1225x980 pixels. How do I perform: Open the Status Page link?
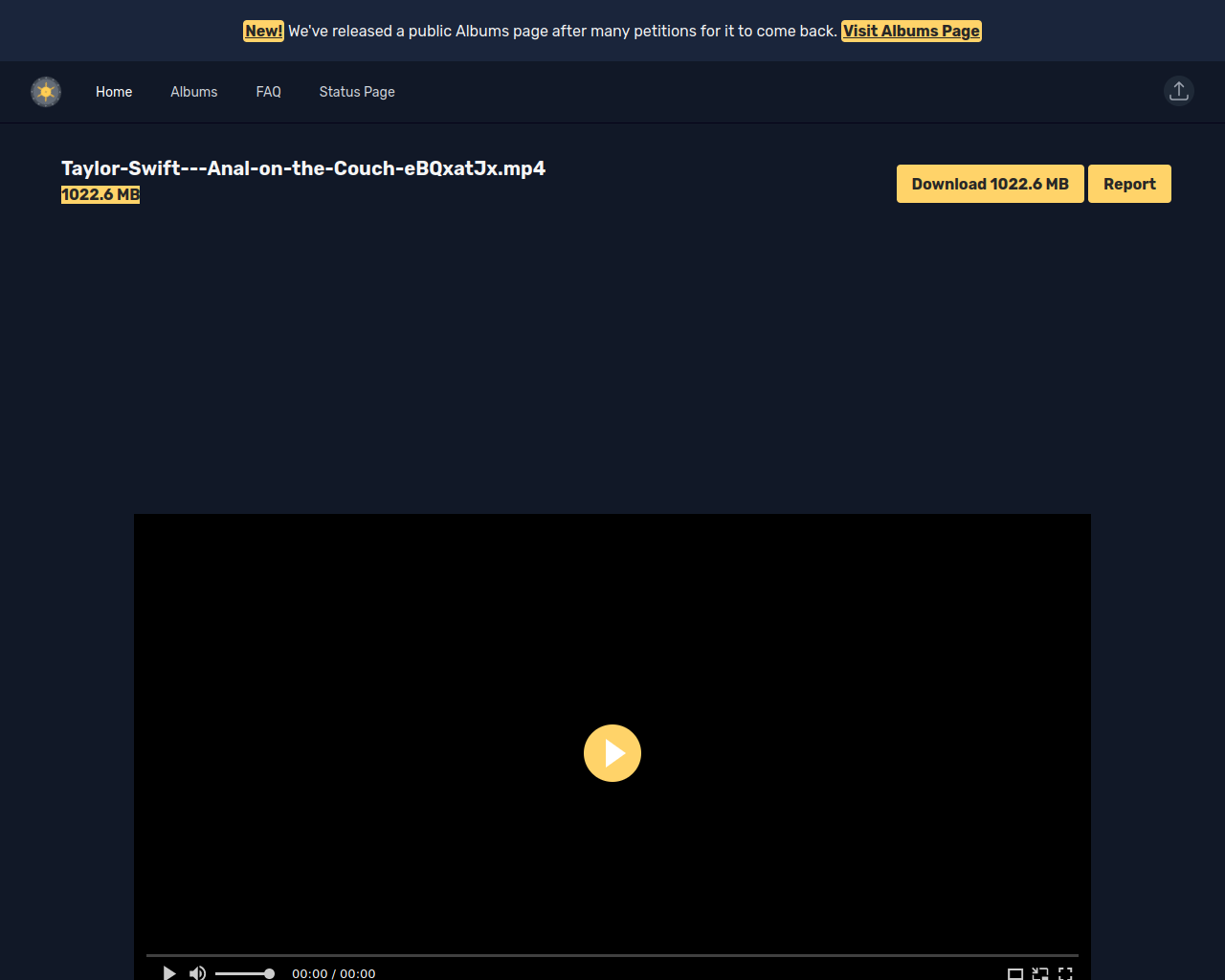357,92
